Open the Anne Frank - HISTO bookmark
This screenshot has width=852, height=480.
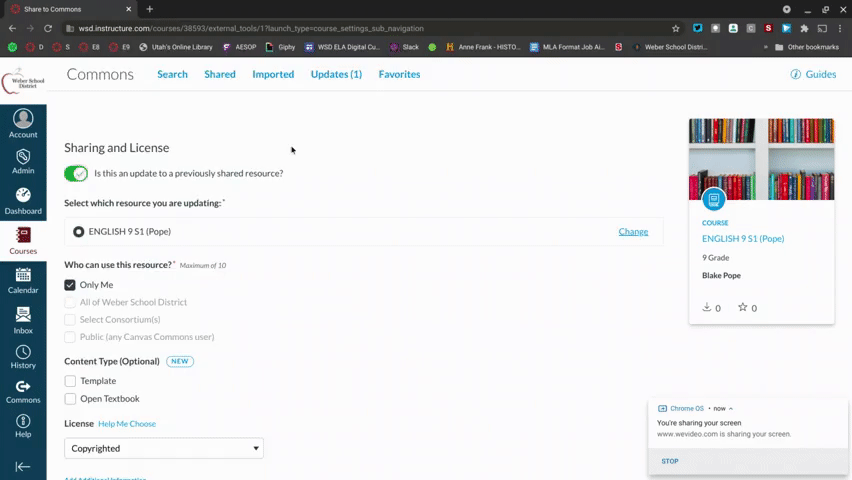[x=483, y=47]
